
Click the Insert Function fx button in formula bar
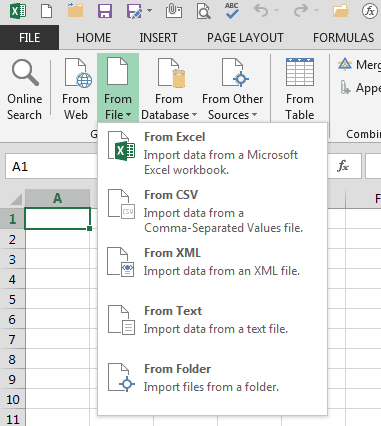tap(344, 166)
